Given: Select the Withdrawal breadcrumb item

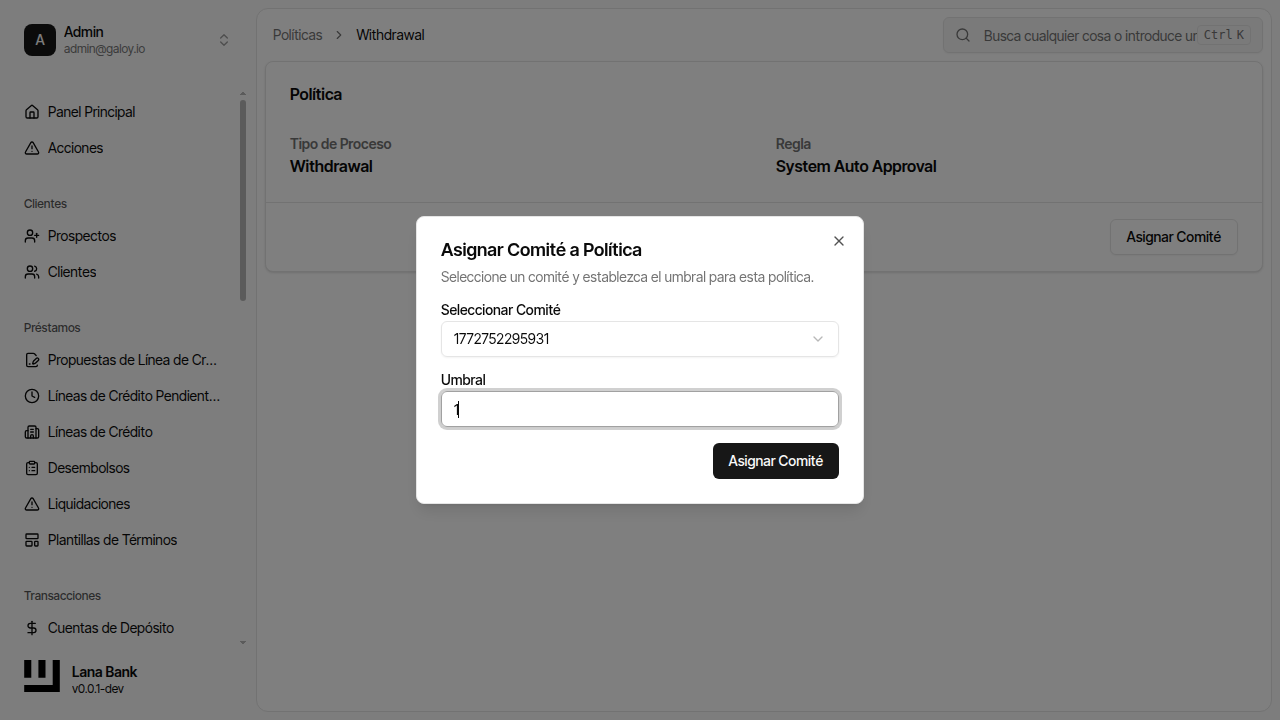Looking at the screenshot, I should click(x=390, y=34).
